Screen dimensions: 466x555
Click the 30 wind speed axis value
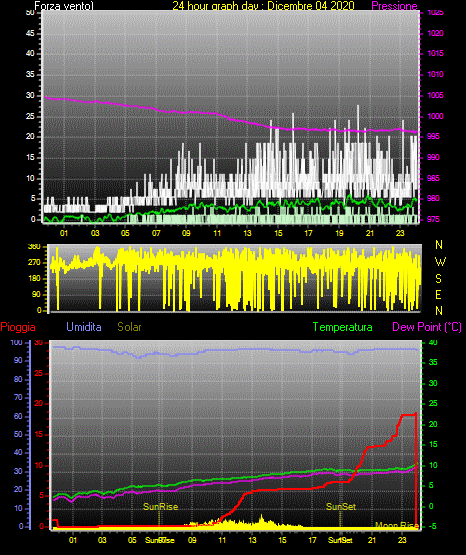click(30, 95)
